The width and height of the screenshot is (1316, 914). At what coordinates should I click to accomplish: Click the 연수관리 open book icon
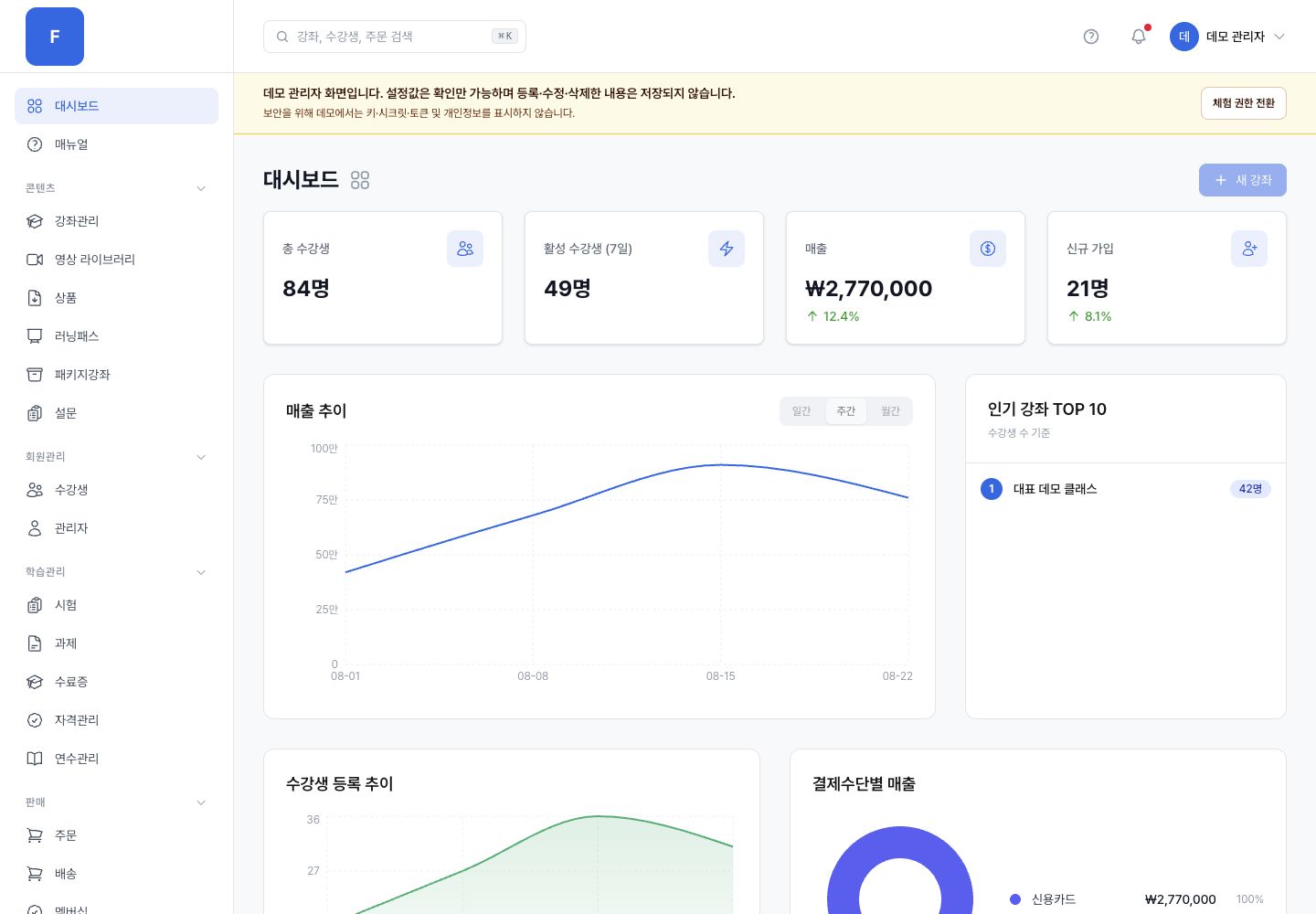35,759
